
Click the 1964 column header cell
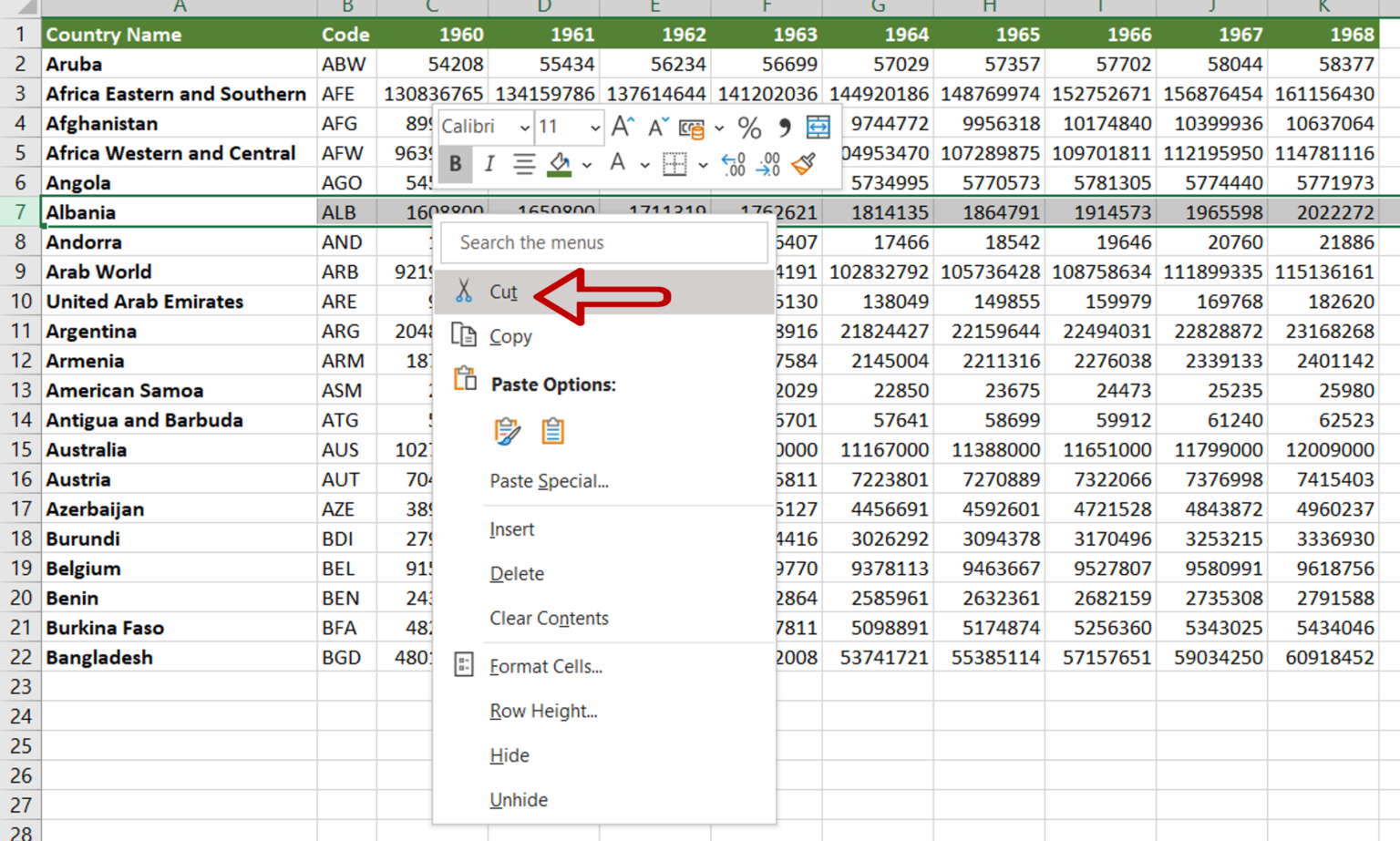878,35
